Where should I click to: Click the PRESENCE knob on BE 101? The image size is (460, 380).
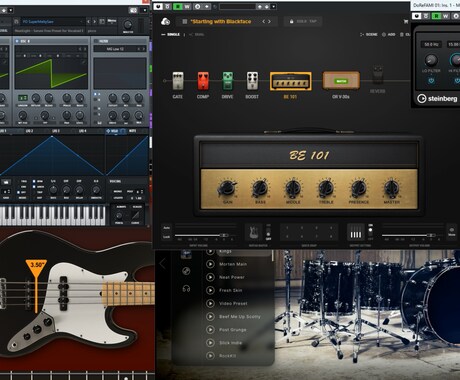tap(359, 188)
